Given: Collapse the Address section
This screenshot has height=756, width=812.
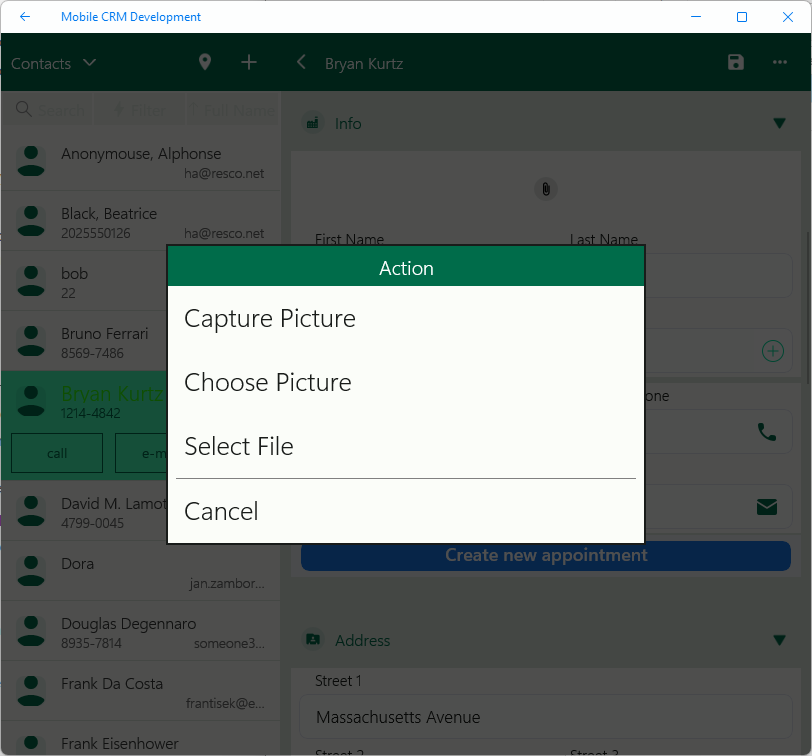Looking at the screenshot, I should [779, 640].
